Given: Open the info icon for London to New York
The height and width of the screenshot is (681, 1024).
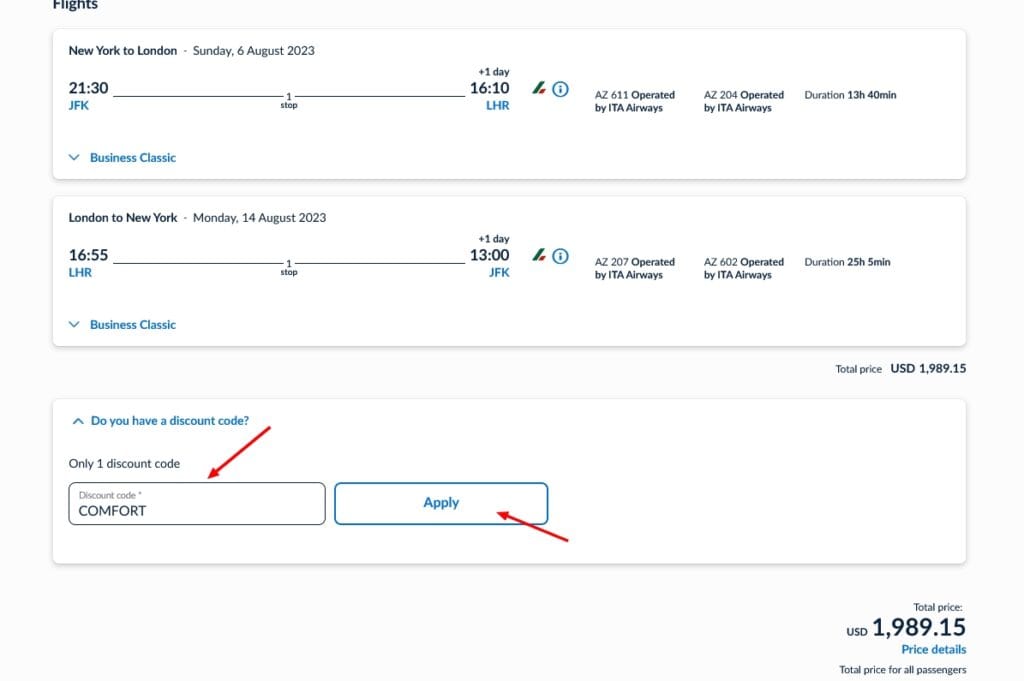Looking at the screenshot, I should point(560,256).
